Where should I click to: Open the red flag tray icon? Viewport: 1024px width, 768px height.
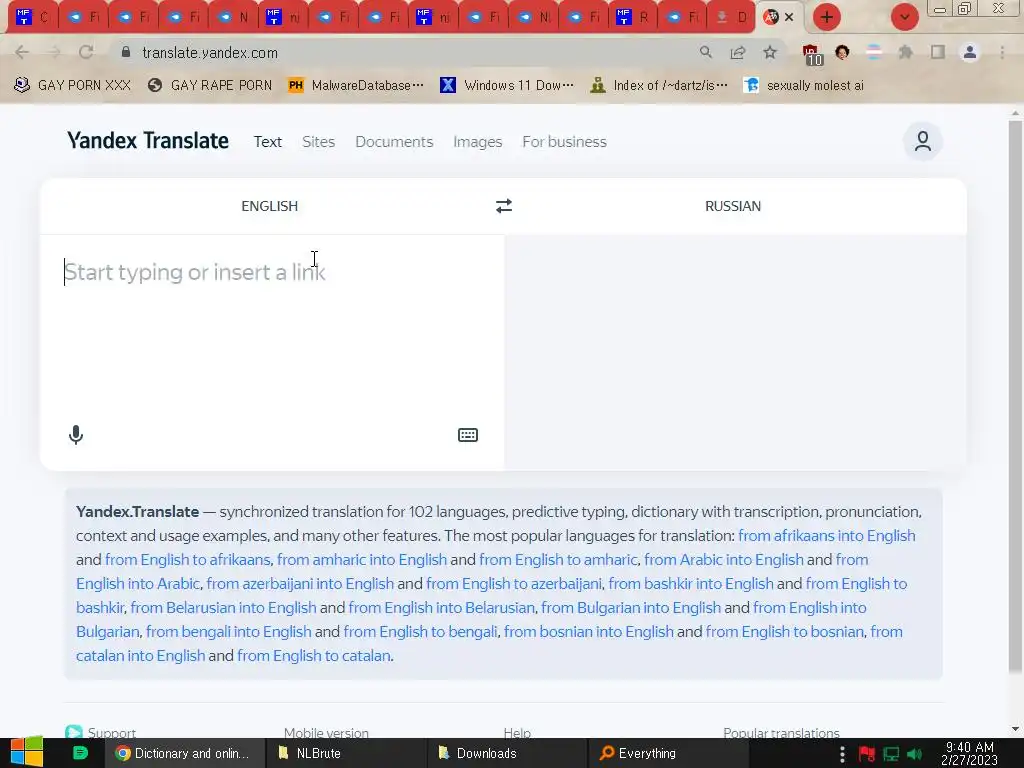[867, 754]
